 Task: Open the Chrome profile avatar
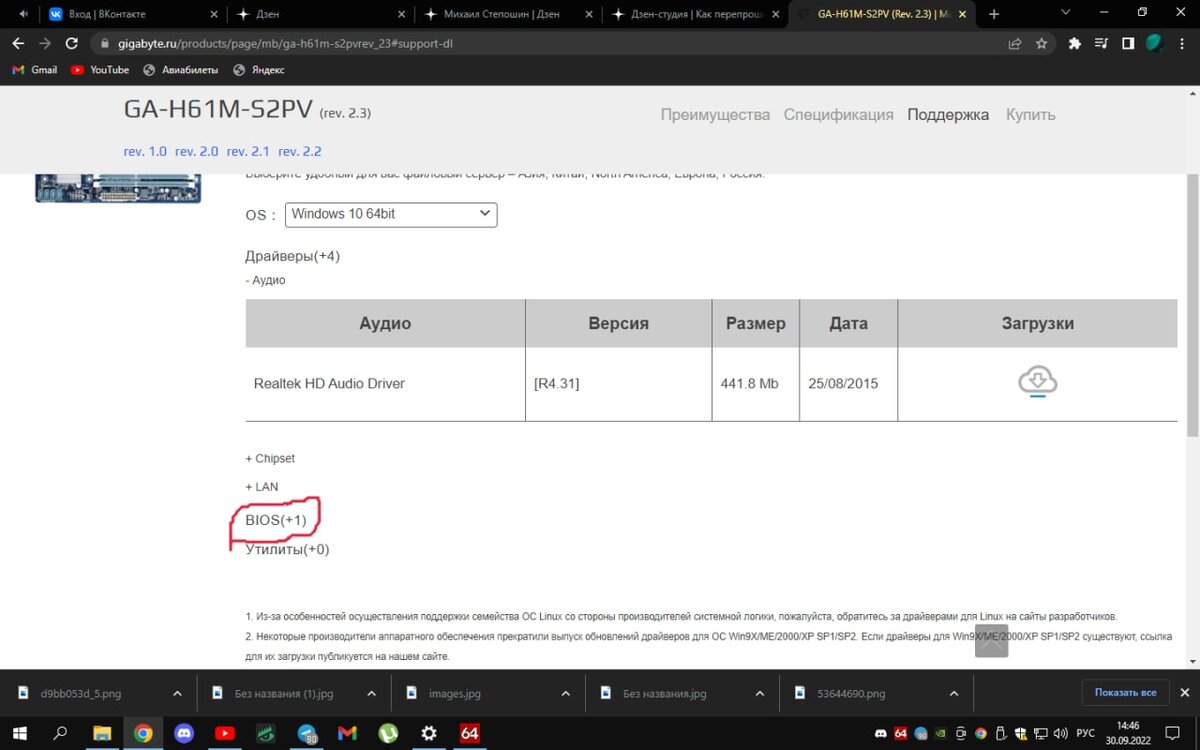coord(1154,43)
